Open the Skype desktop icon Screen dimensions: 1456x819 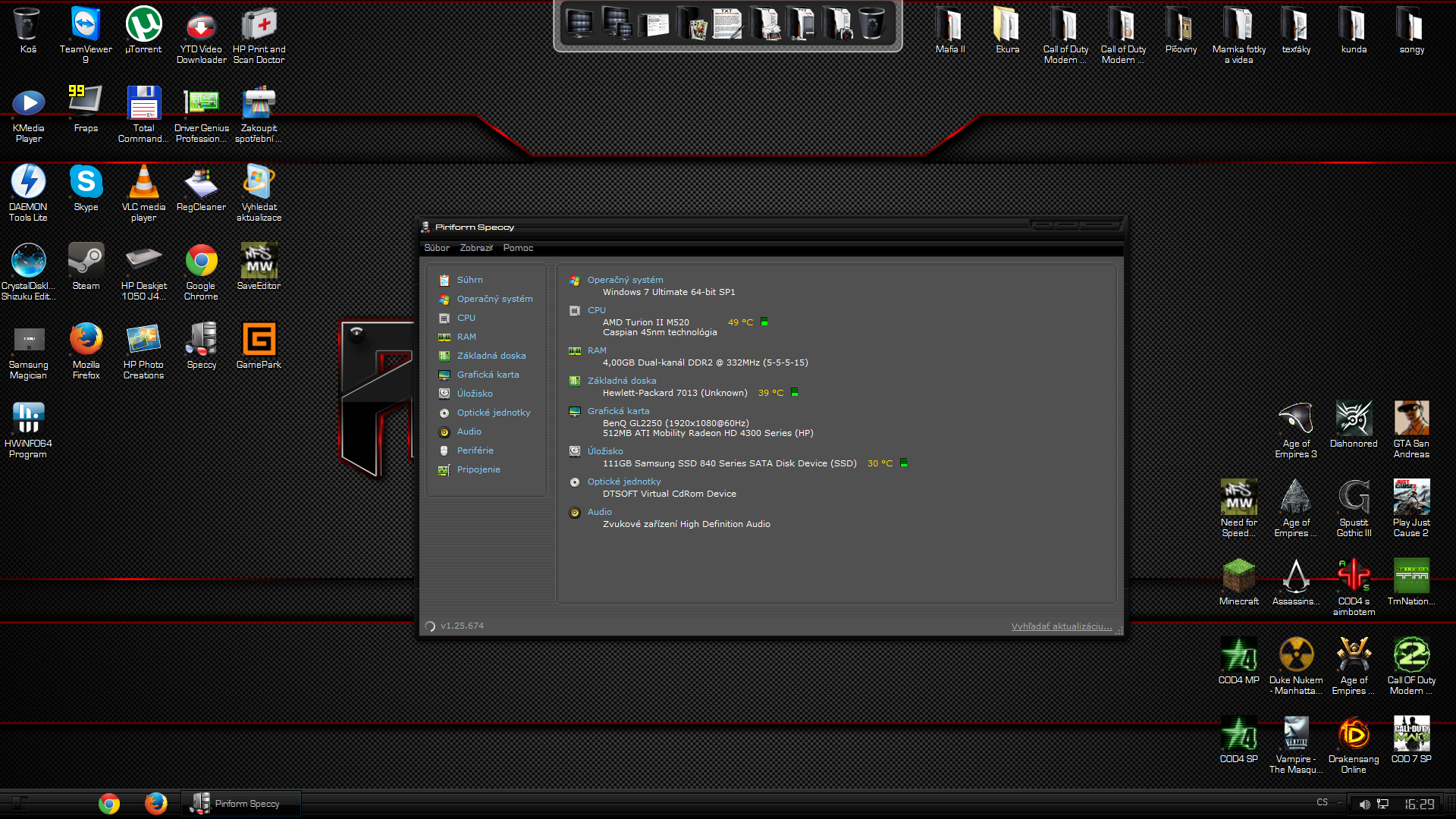click(86, 188)
